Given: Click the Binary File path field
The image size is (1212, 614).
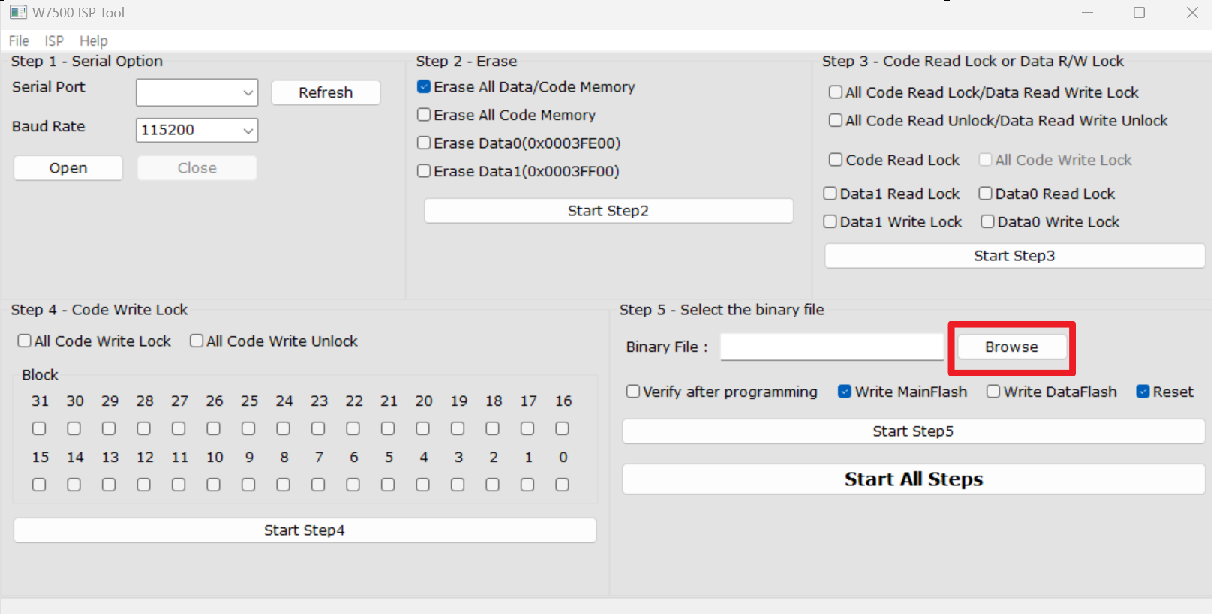Looking at the screenshot, I should (x=831, y=347).
